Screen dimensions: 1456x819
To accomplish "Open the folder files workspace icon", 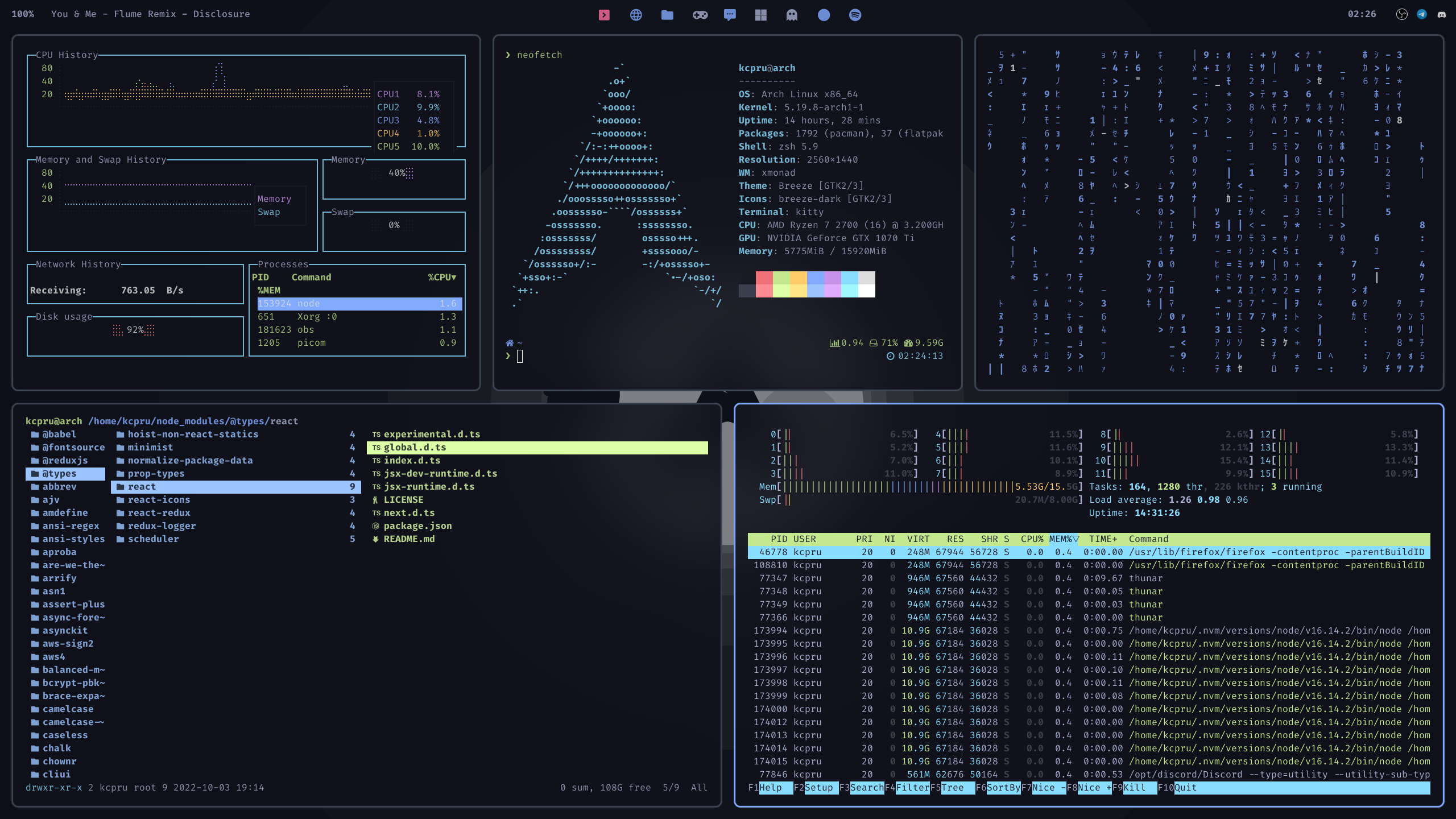I will (x=667, y=15).
